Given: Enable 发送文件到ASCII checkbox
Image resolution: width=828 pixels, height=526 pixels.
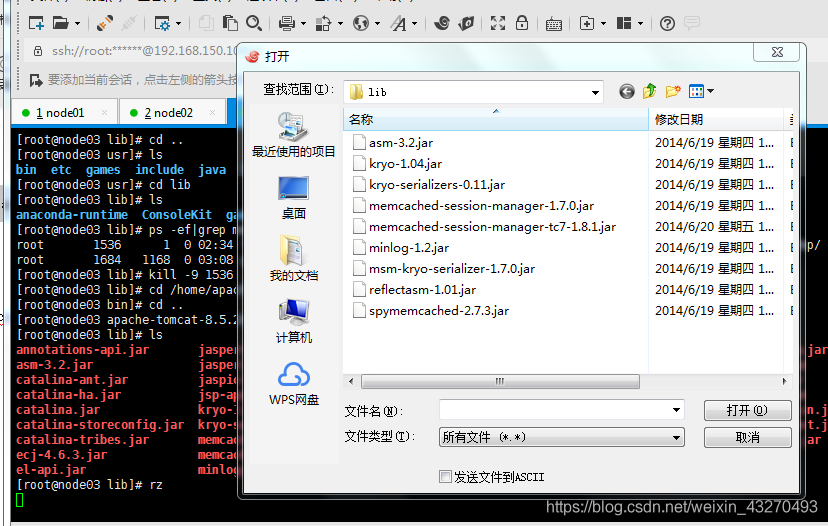Looking at the screenshot, I should tap(446, 477).
